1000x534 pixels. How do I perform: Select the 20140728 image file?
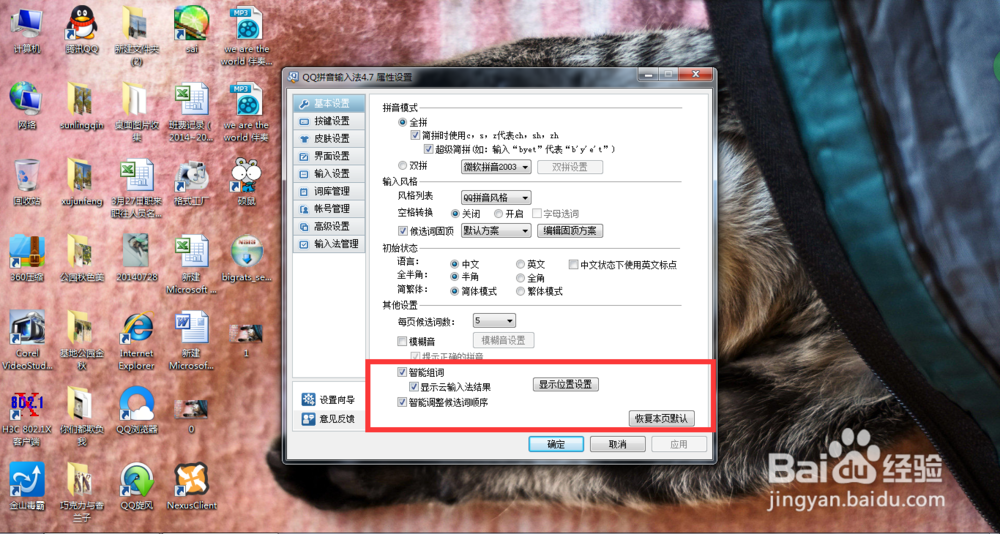coord(136,258)
